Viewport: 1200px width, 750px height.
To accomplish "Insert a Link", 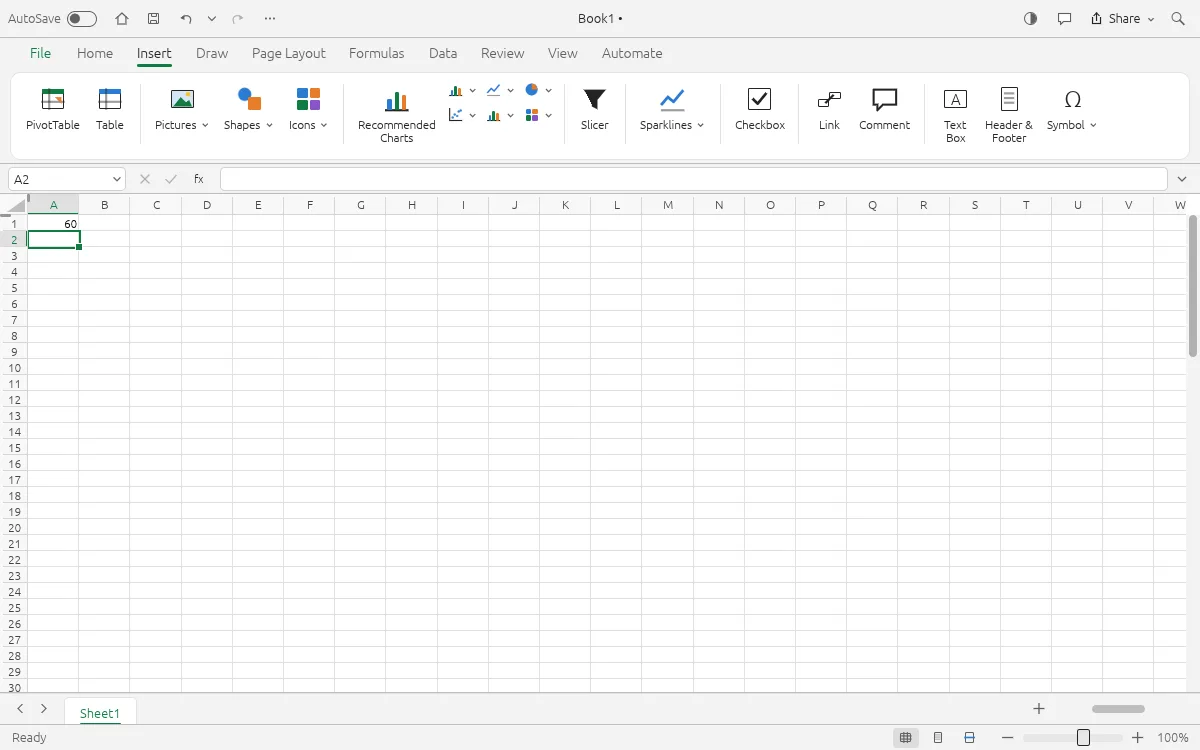I will pos(829,110).
